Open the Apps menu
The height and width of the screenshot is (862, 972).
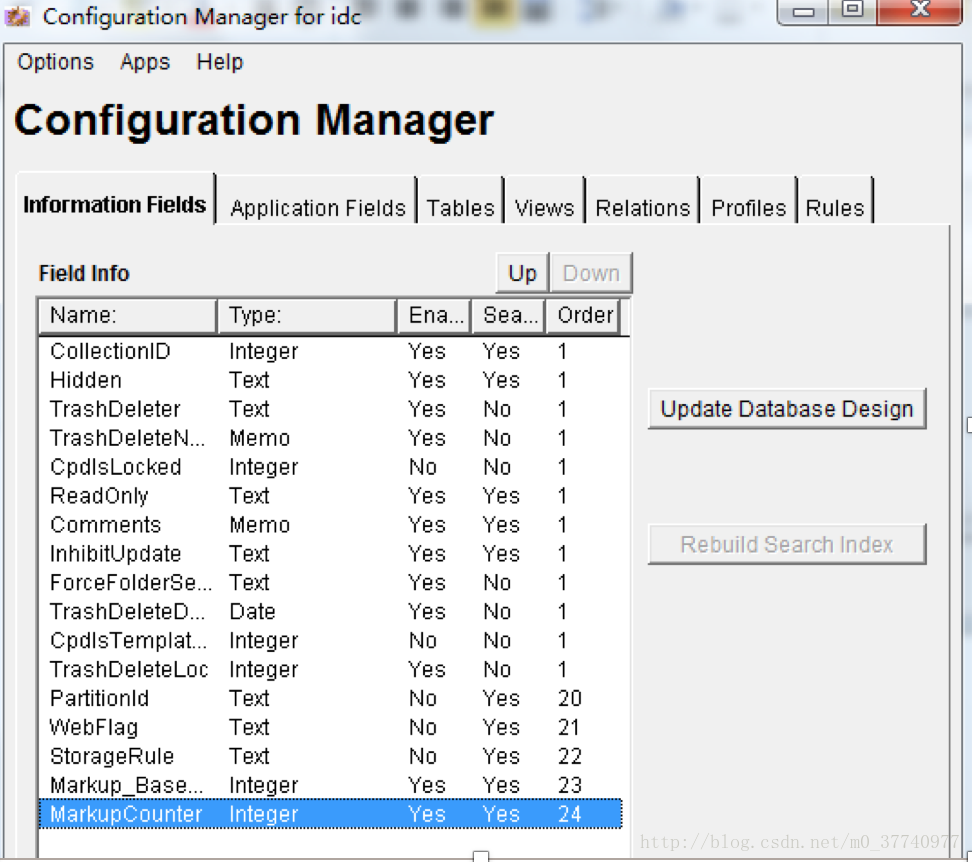click(x=144, y=62)
